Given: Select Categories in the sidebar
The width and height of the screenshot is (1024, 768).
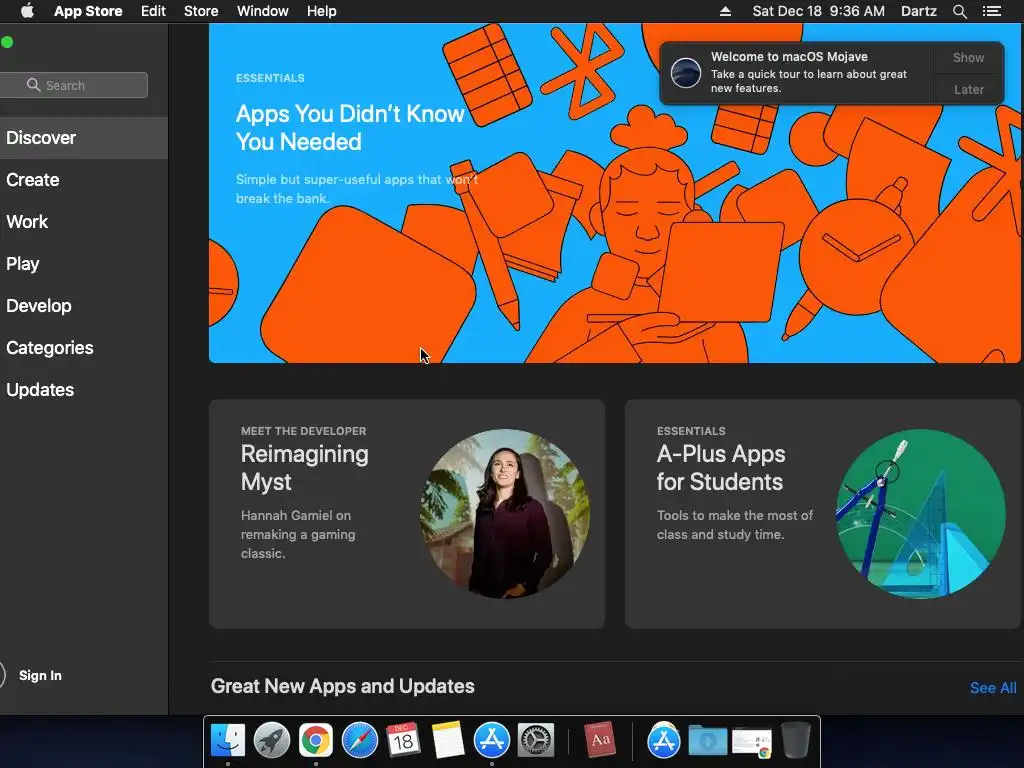Looking at the screenshot, I should (x=84, y=347).
